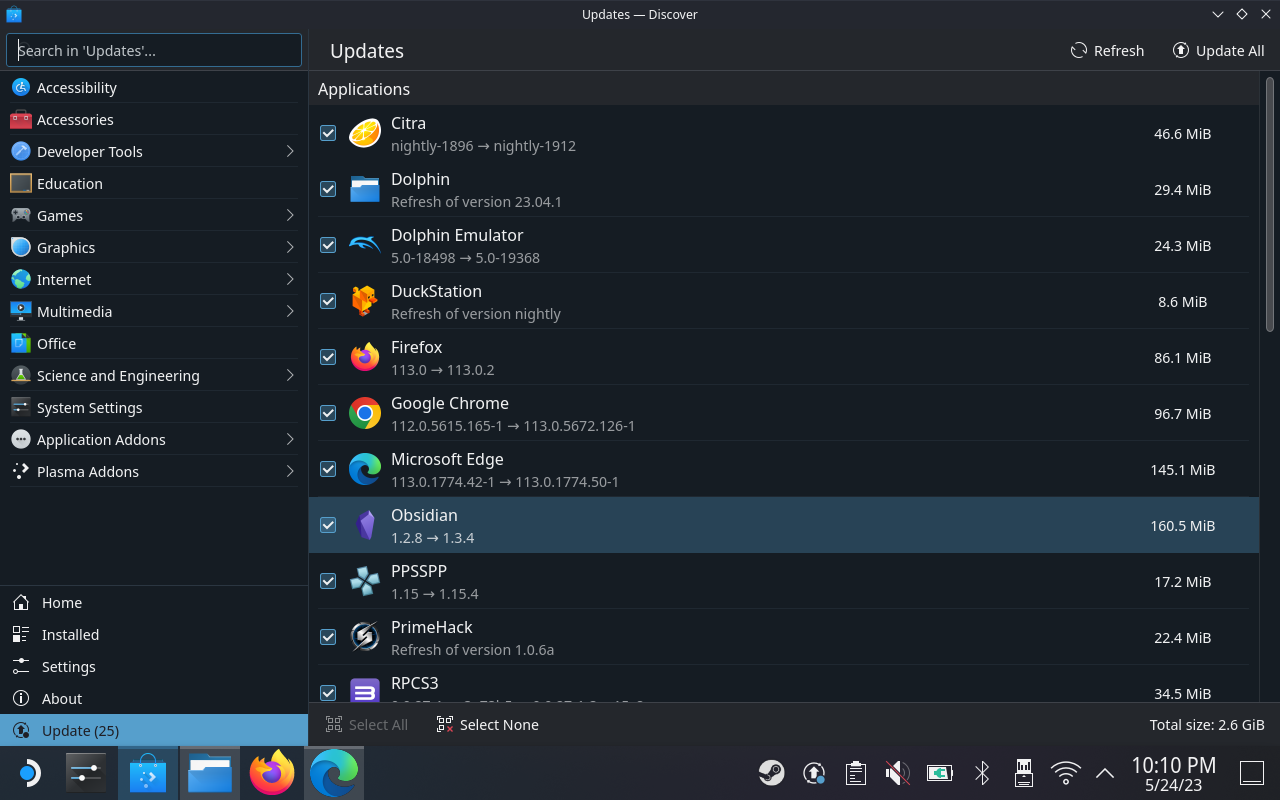Unmute audio via the tray volume icon
The image size is (1280, 800).
pyautogui.click(x=897, y=772)
